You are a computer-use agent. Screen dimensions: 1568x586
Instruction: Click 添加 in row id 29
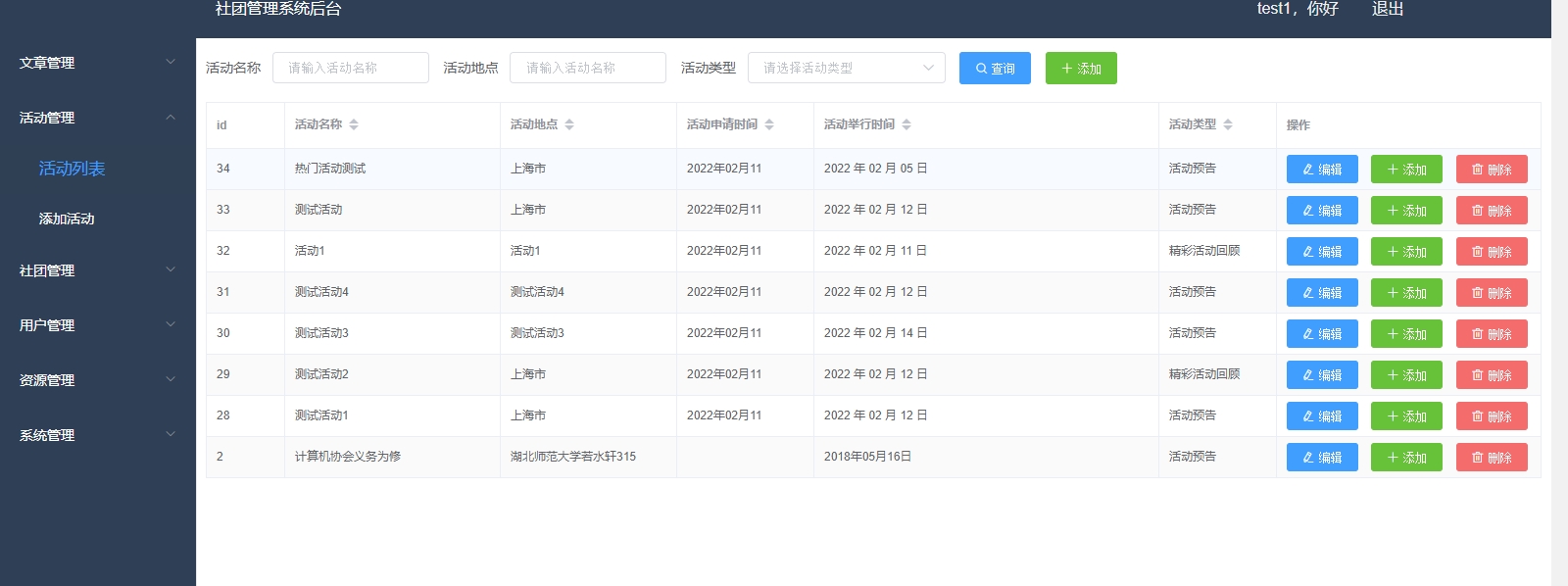1406,375
